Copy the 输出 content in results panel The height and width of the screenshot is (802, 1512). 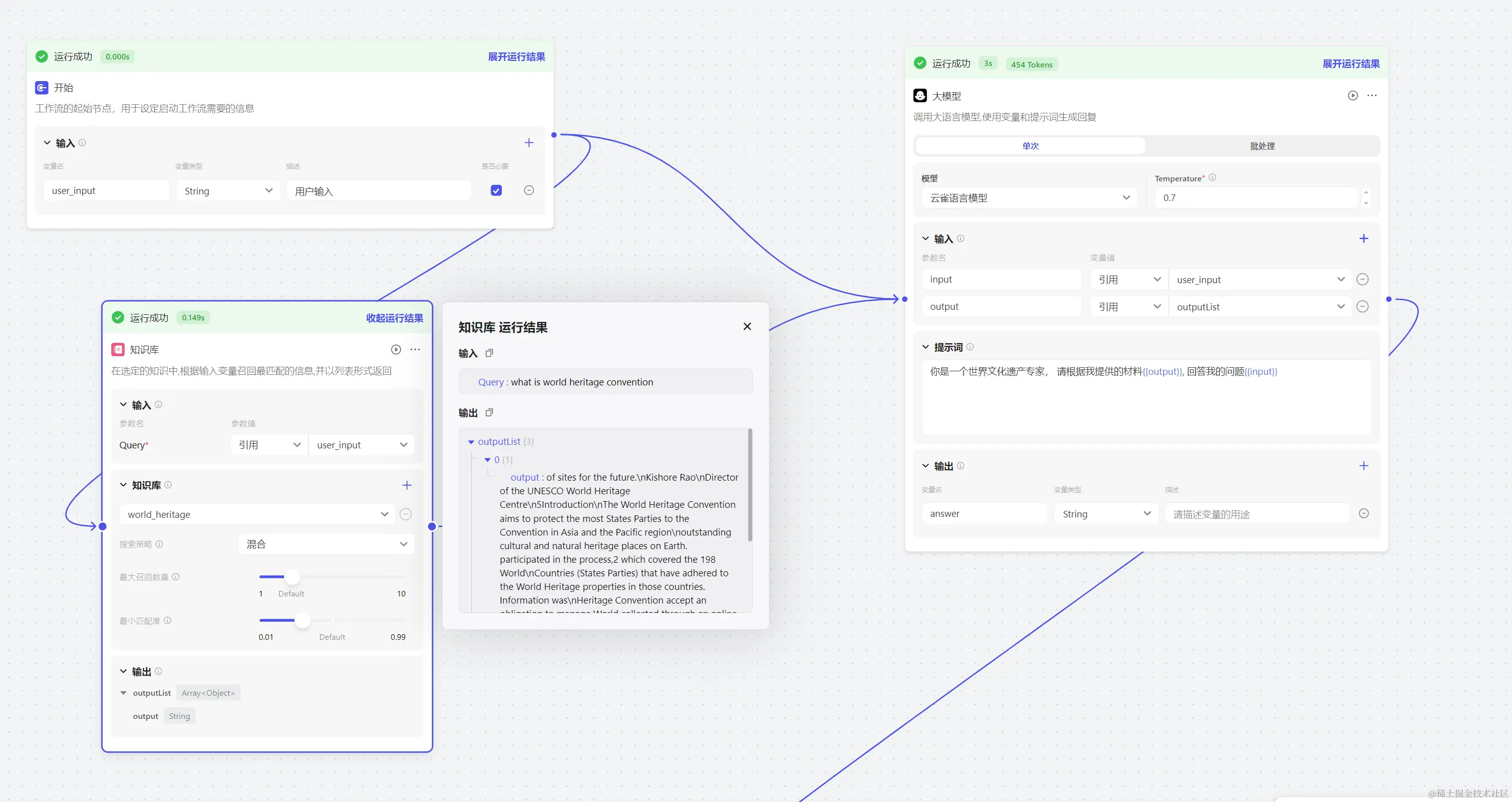[489, 413]
